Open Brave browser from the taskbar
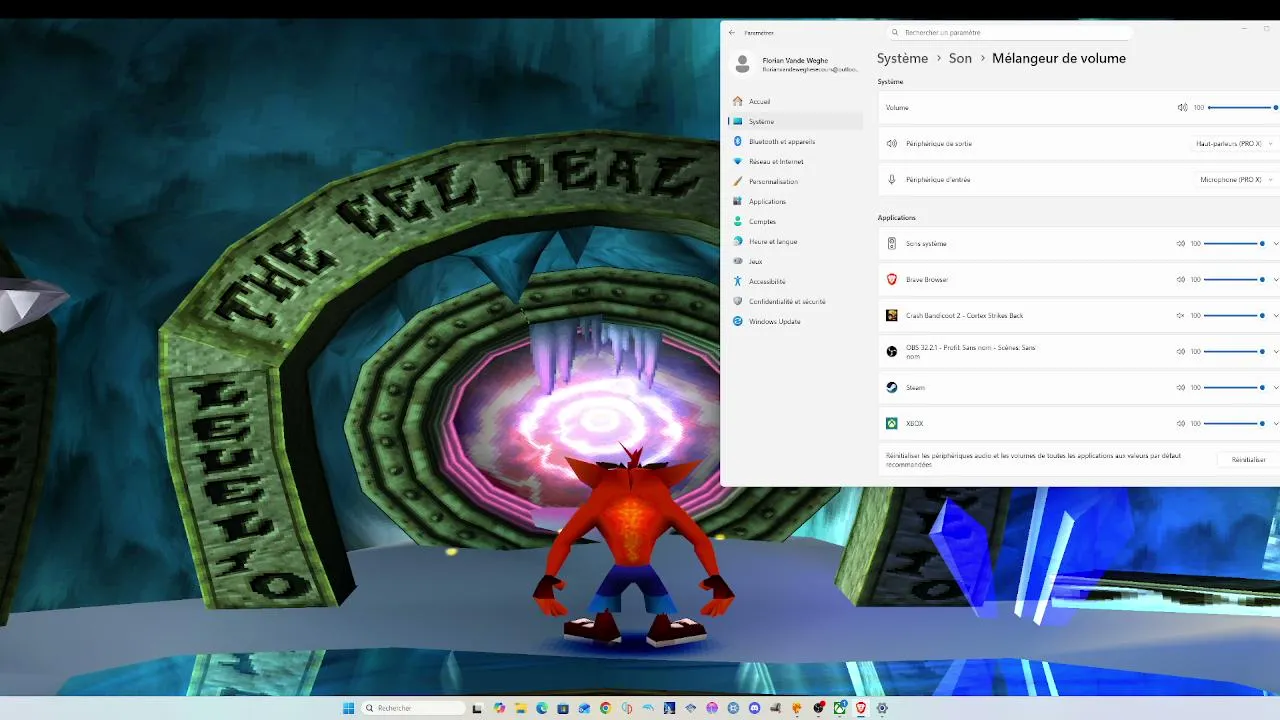1280x720 pixels. coord(861,708)
